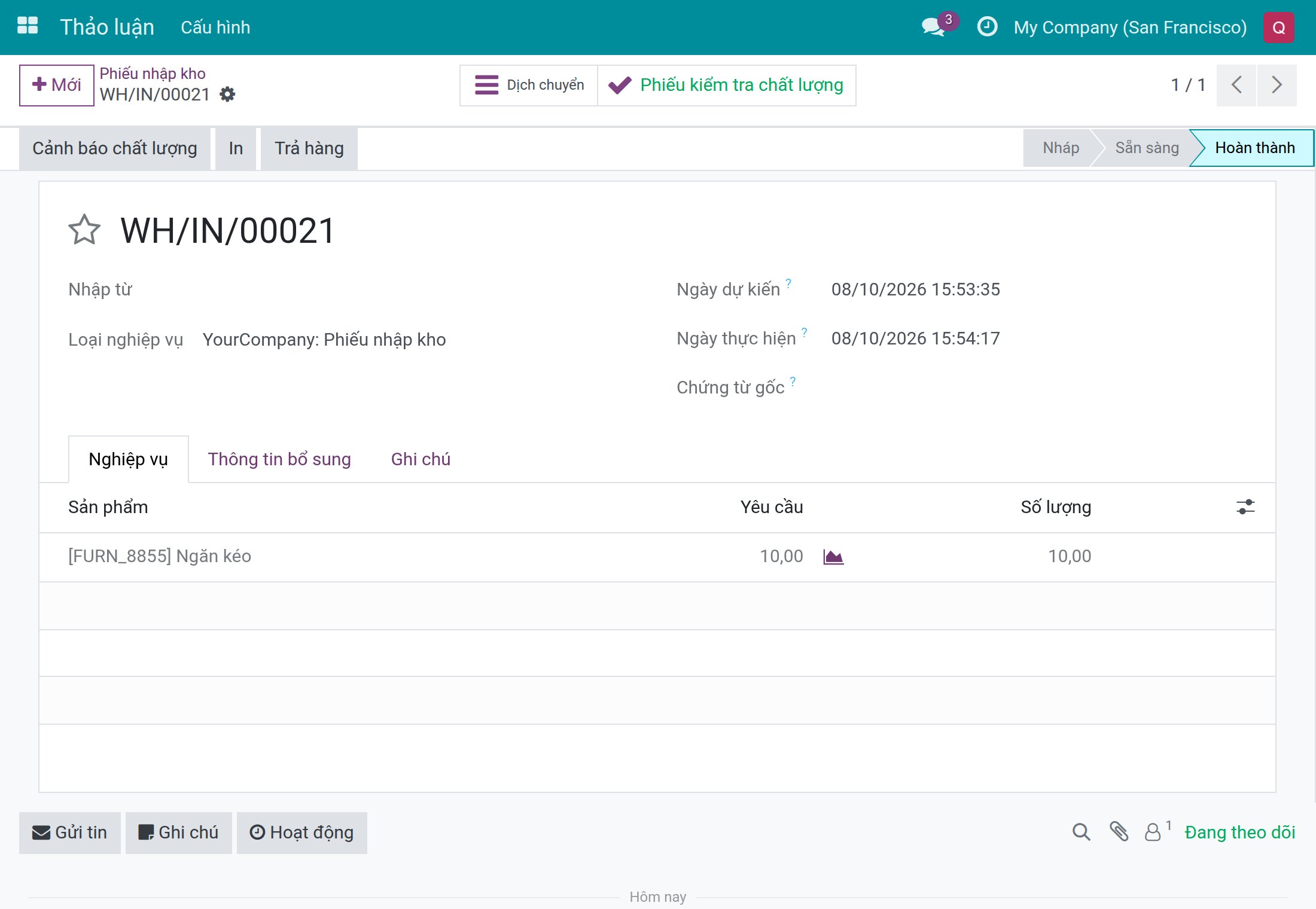Open the main apps grid menu

[28, 26]
